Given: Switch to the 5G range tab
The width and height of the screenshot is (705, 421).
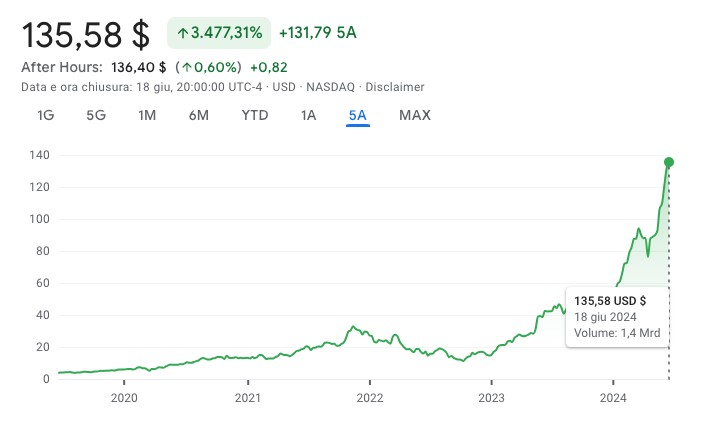Looking at the screenshot, I should click(x=96, y=115).
